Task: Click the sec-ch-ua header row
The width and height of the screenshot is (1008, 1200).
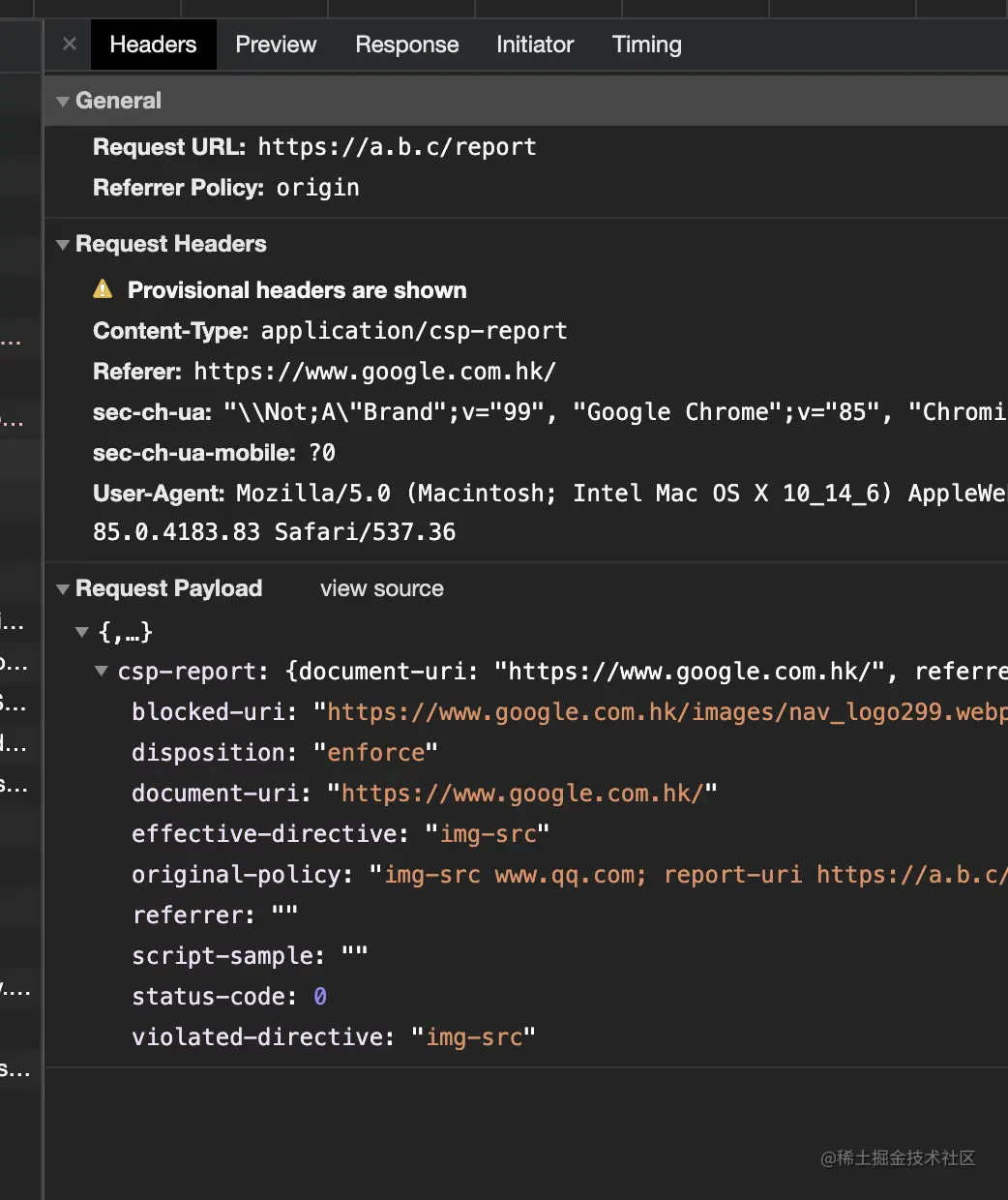Action: 549,412
